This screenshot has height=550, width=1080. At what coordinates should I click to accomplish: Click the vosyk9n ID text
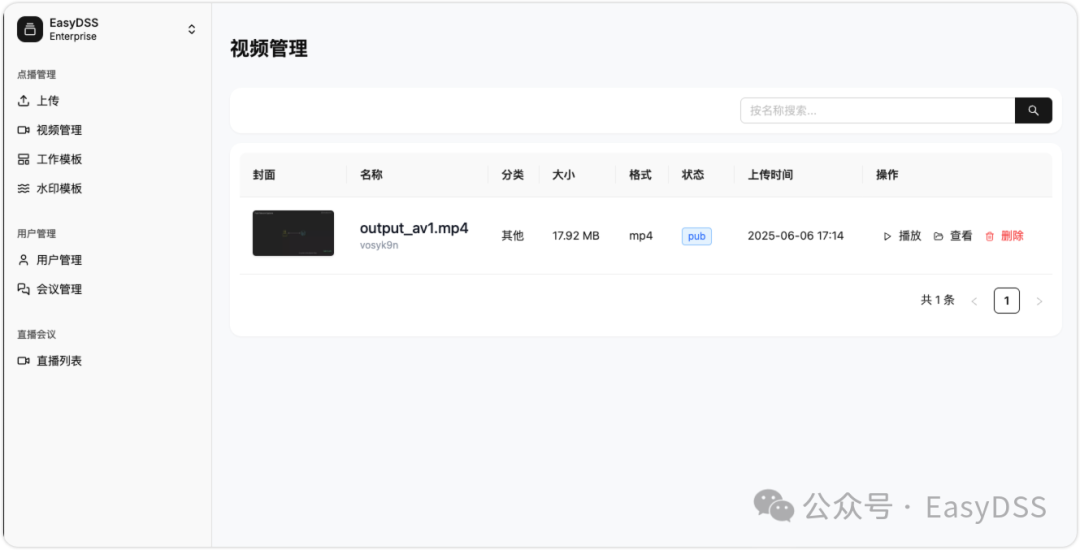(379, 245)
